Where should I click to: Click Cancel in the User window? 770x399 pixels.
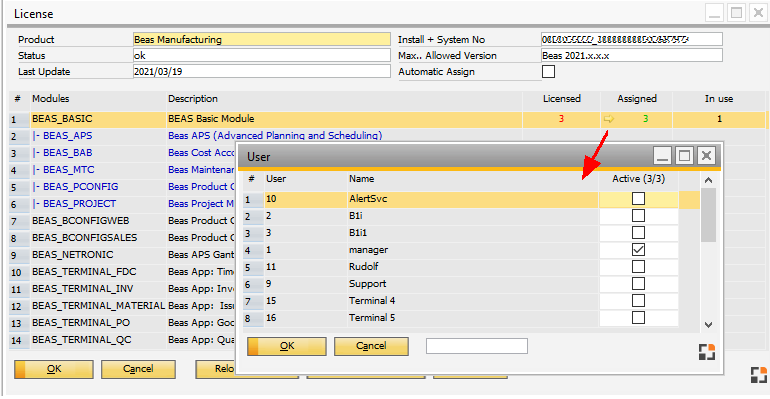pos(371,346)
